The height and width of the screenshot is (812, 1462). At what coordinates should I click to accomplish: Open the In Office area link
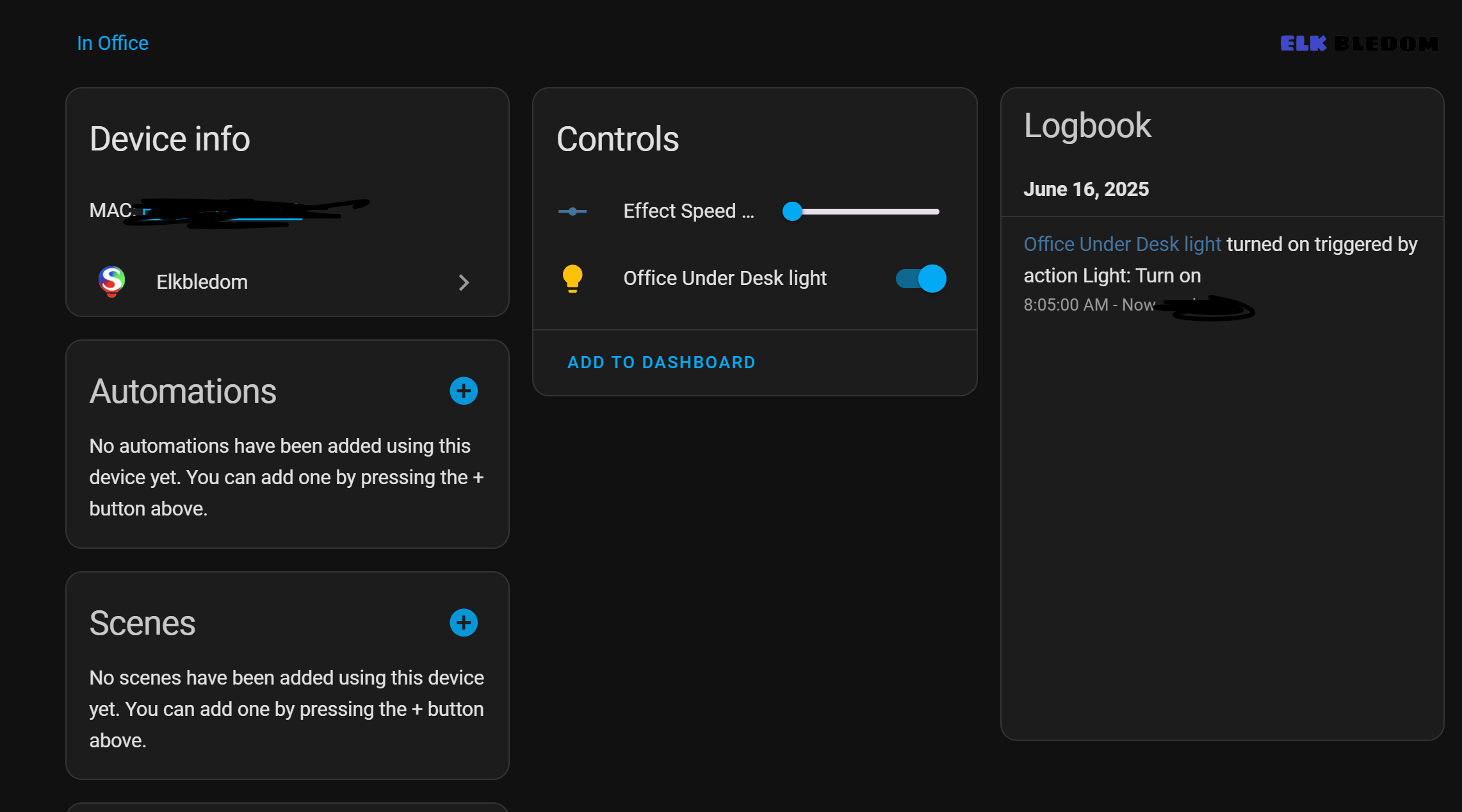[x=113, y=43]
